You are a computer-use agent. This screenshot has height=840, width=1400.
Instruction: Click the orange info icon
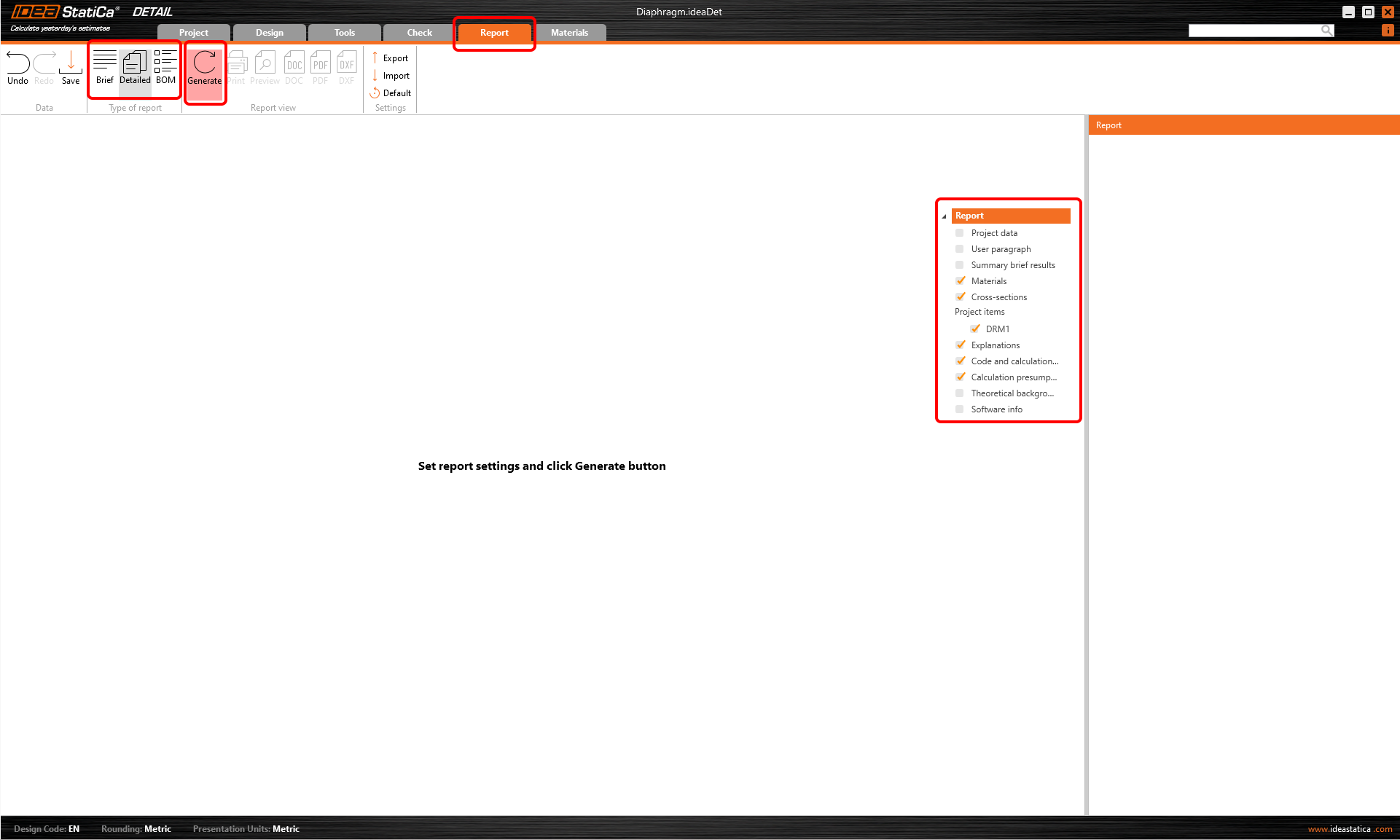(x=1388, y=31)
